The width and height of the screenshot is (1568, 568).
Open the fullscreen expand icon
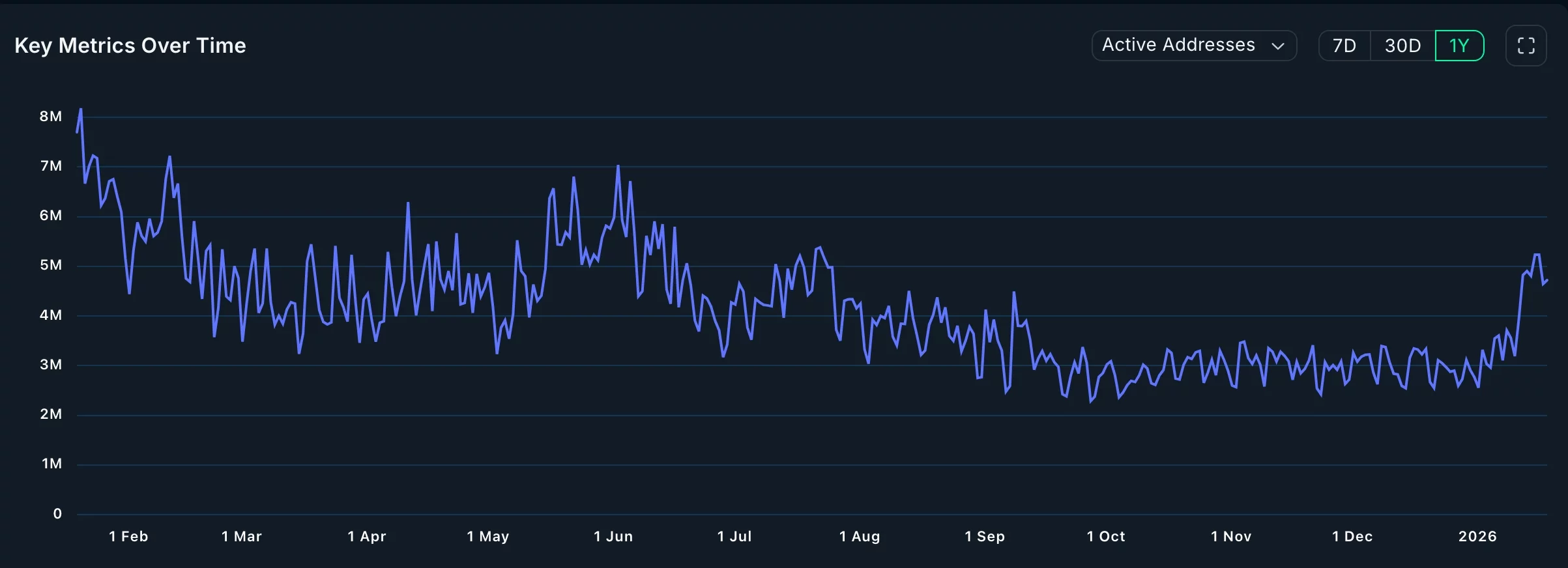click(x=1526, y=46)
